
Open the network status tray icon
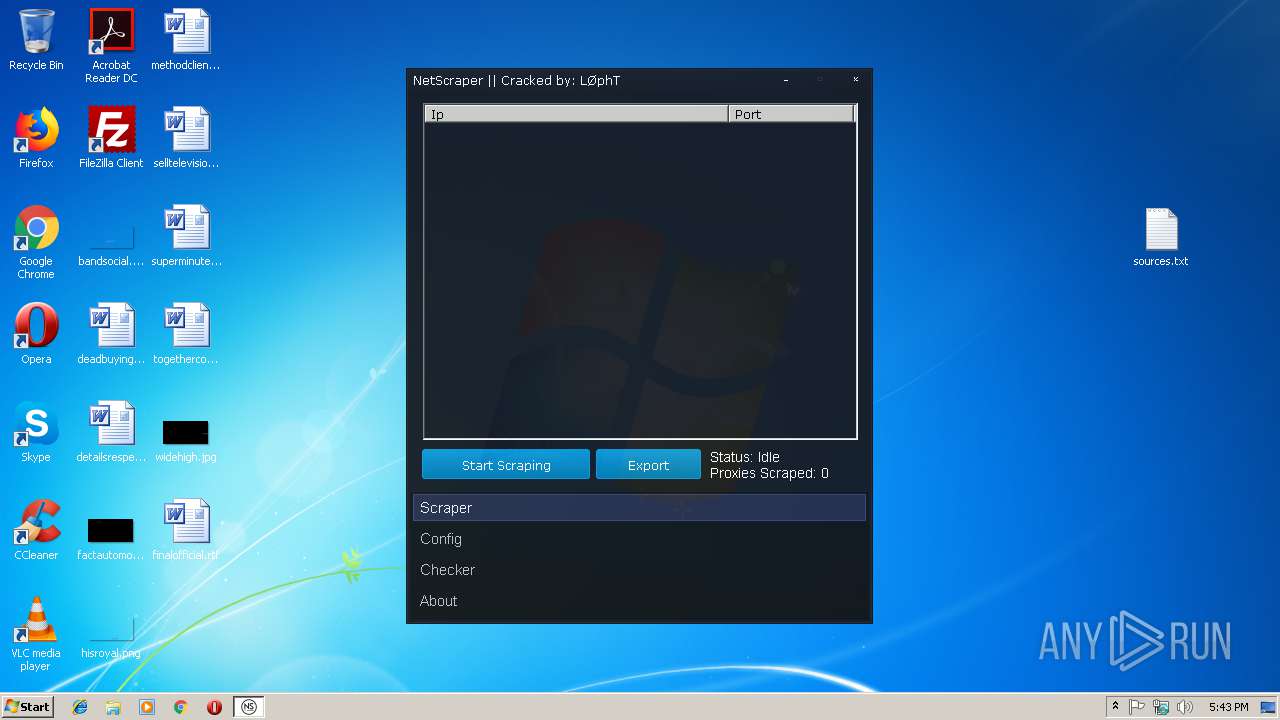coord(1161,707)
